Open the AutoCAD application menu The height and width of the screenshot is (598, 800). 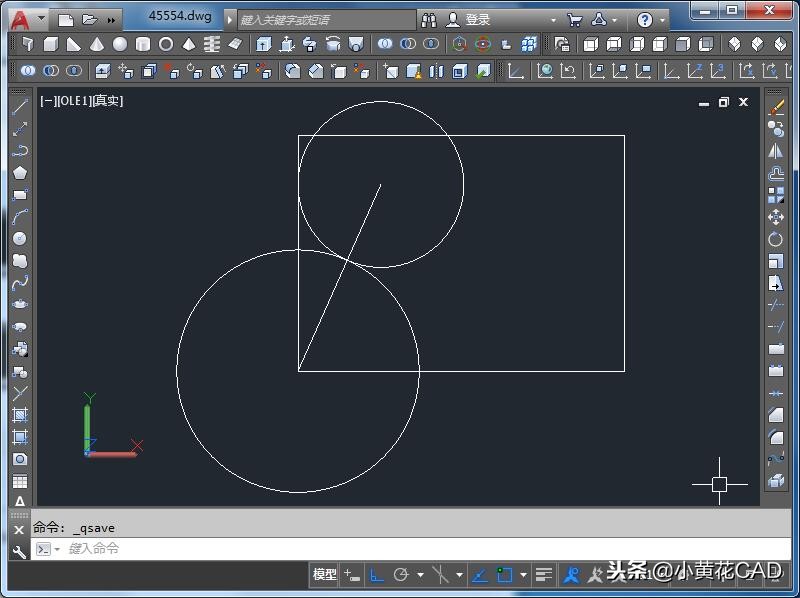(20, 19)
